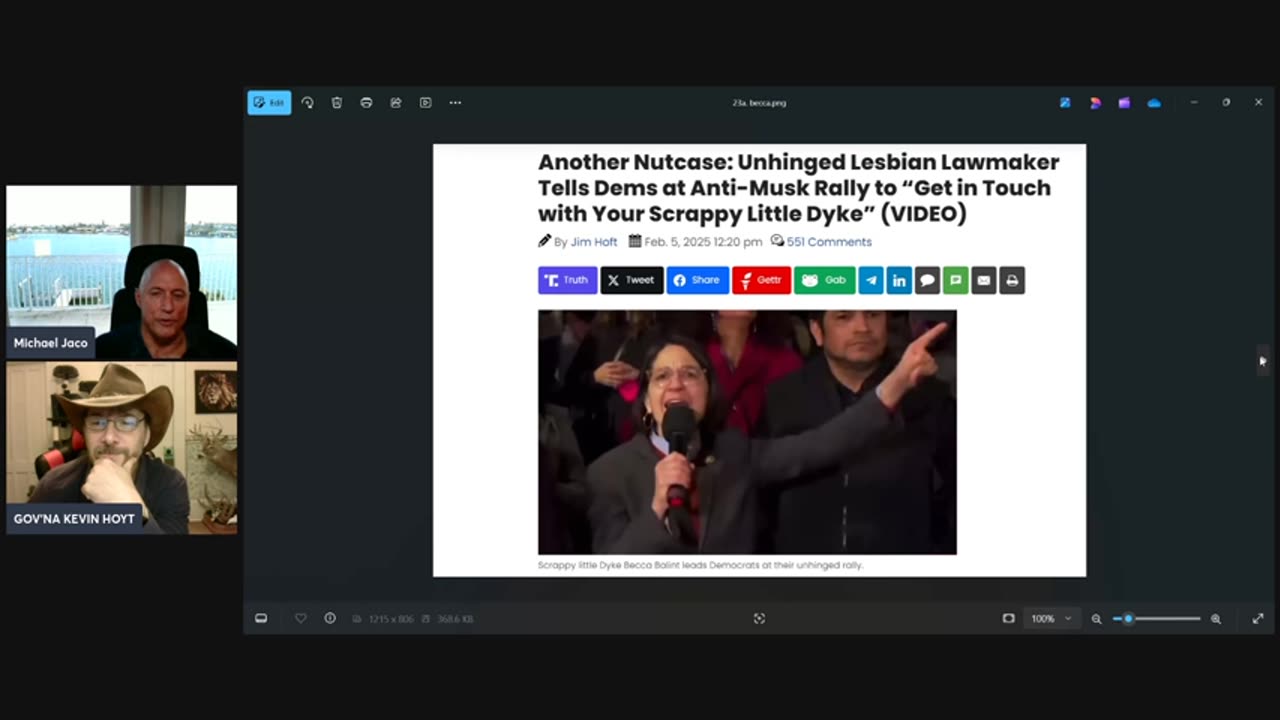
Task: Click the X Tweet share button
Action: click(631, 280)
